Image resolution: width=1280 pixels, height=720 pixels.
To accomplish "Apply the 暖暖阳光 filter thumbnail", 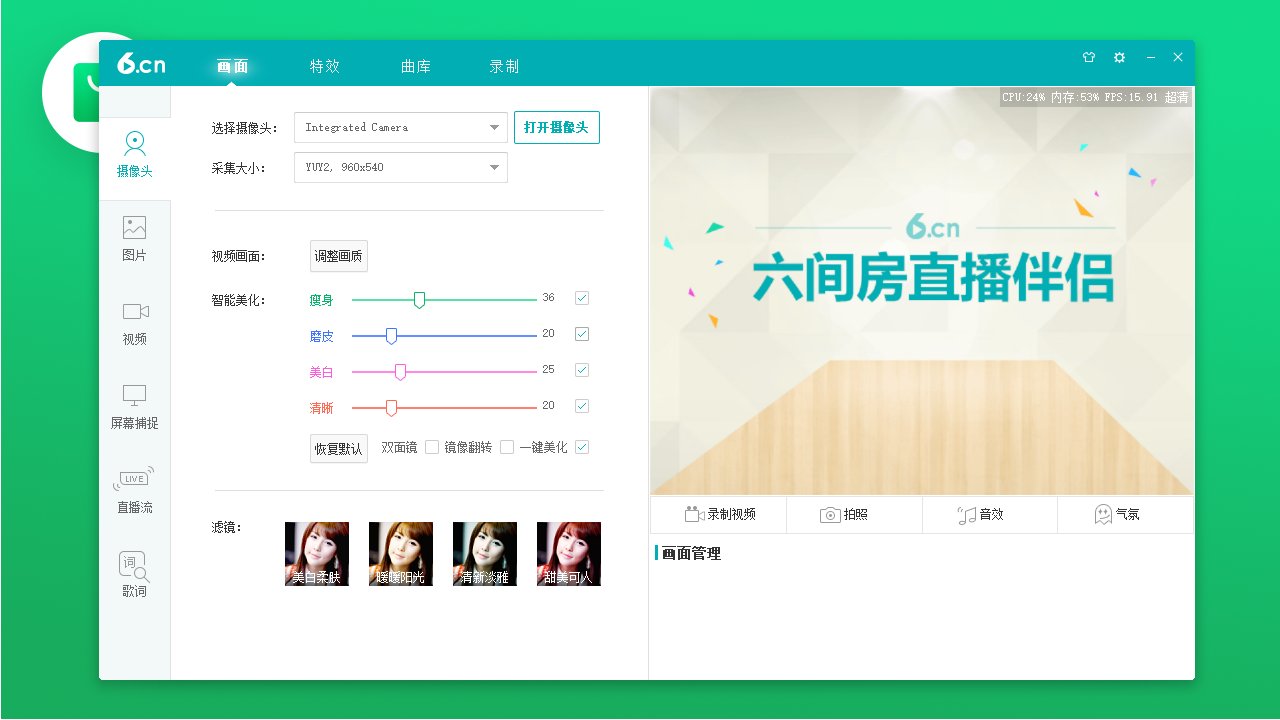I will click(x=401, y=554).
